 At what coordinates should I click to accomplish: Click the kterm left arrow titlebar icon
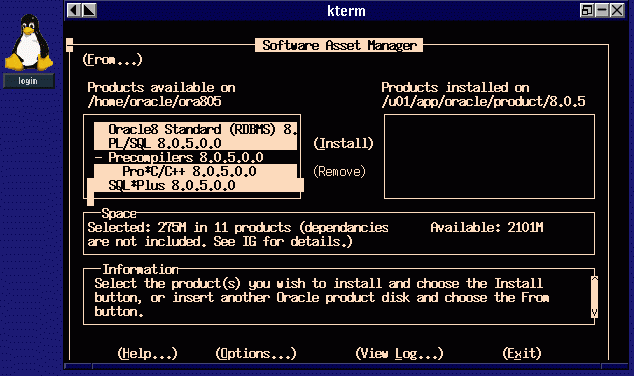[x=74, y=10]
